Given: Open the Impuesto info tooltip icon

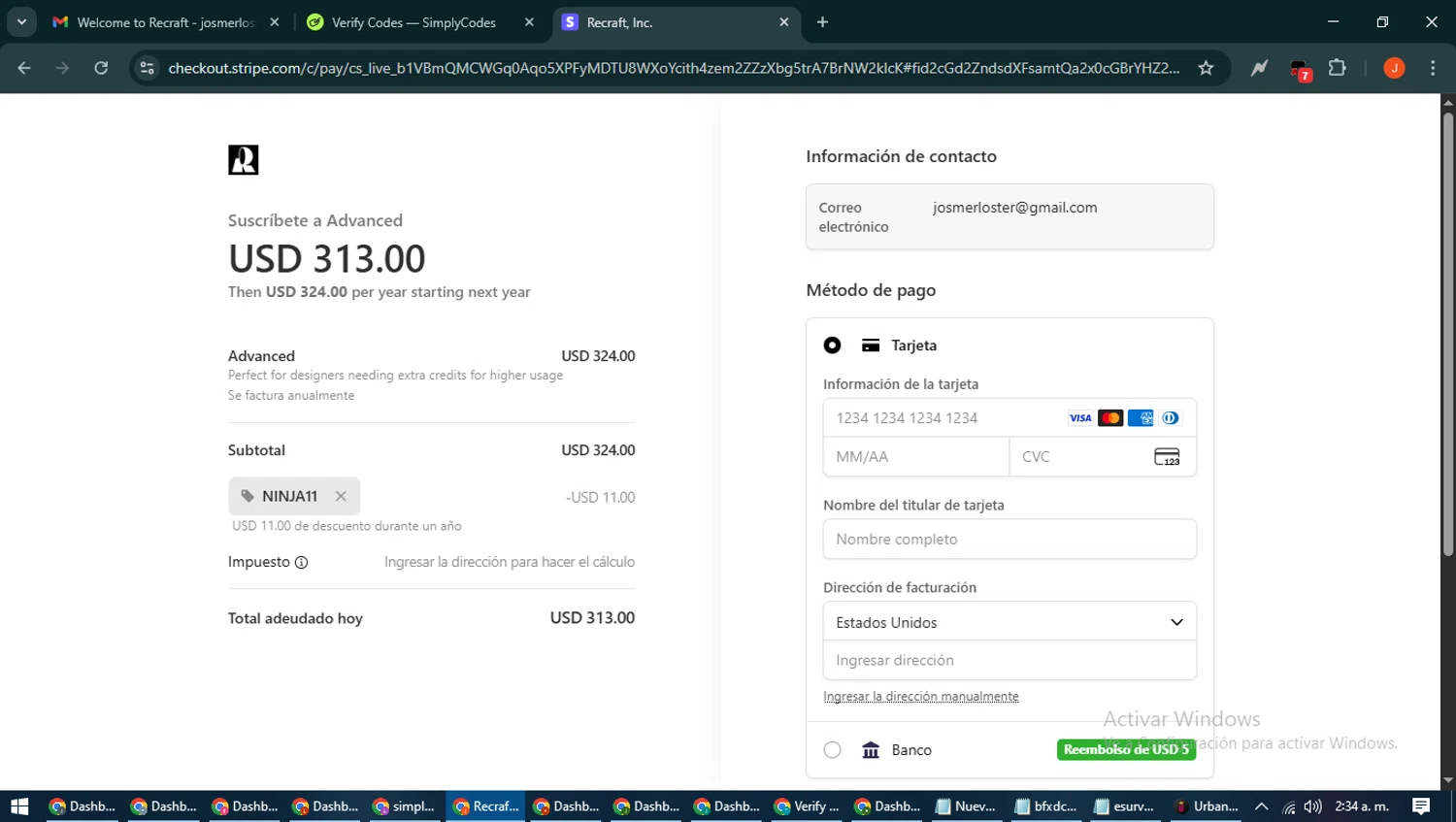Looking at the screenshot, I should 301,562.
